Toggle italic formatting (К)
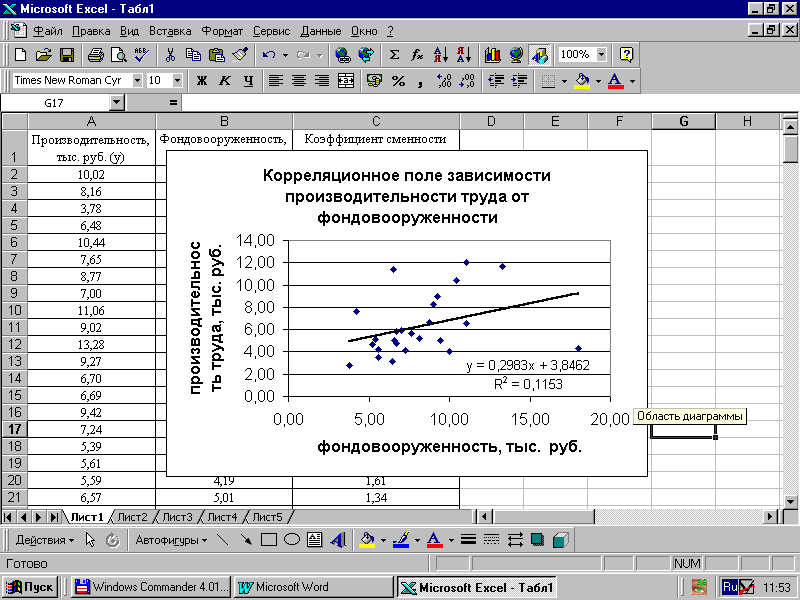 224,81
